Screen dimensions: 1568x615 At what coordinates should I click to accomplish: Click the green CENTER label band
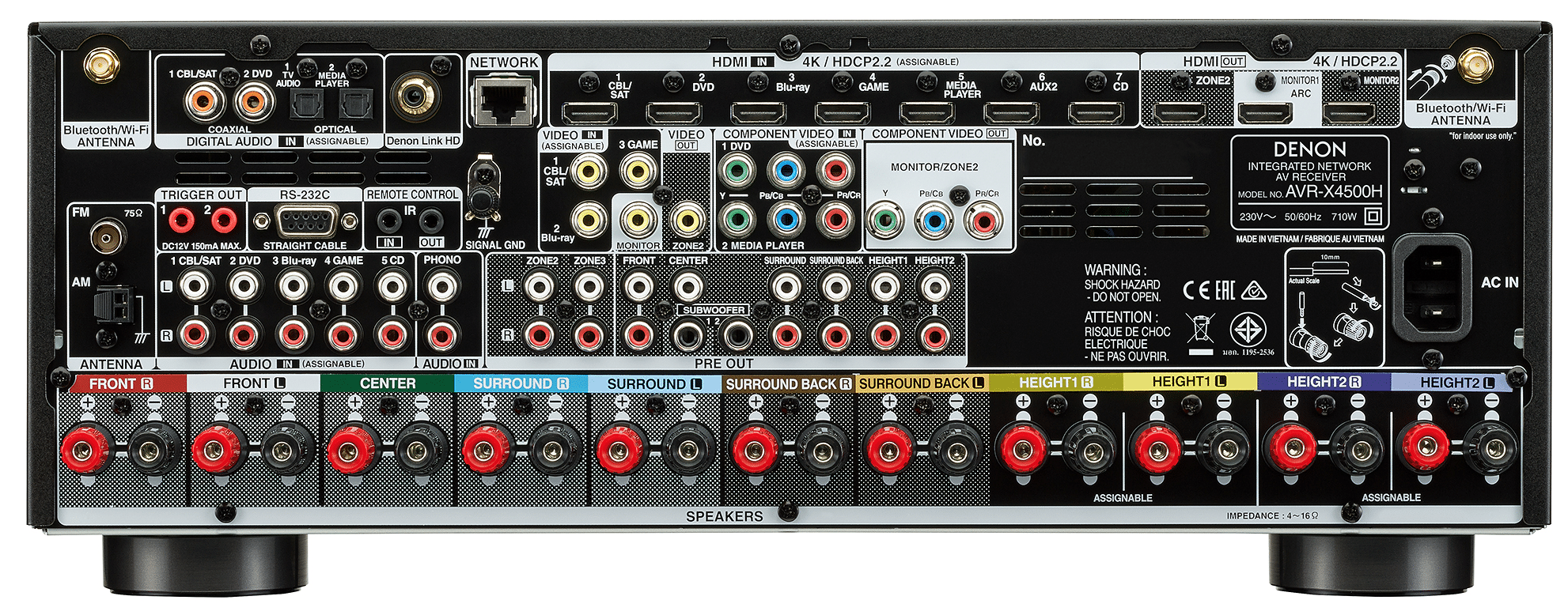point(388,383)
